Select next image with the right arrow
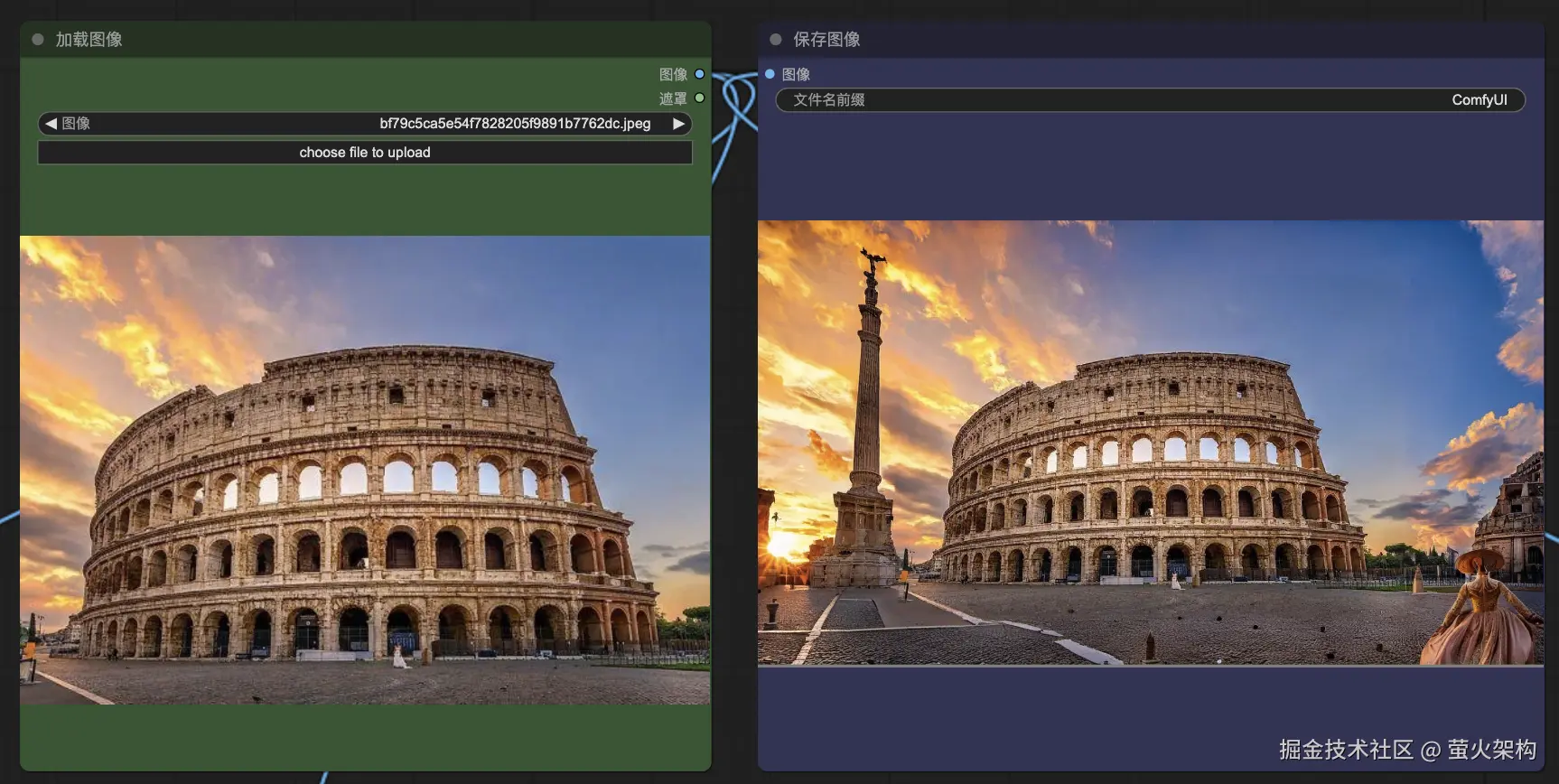The image size is (1559, 784). pyautogui.click(x=678, y=124)
